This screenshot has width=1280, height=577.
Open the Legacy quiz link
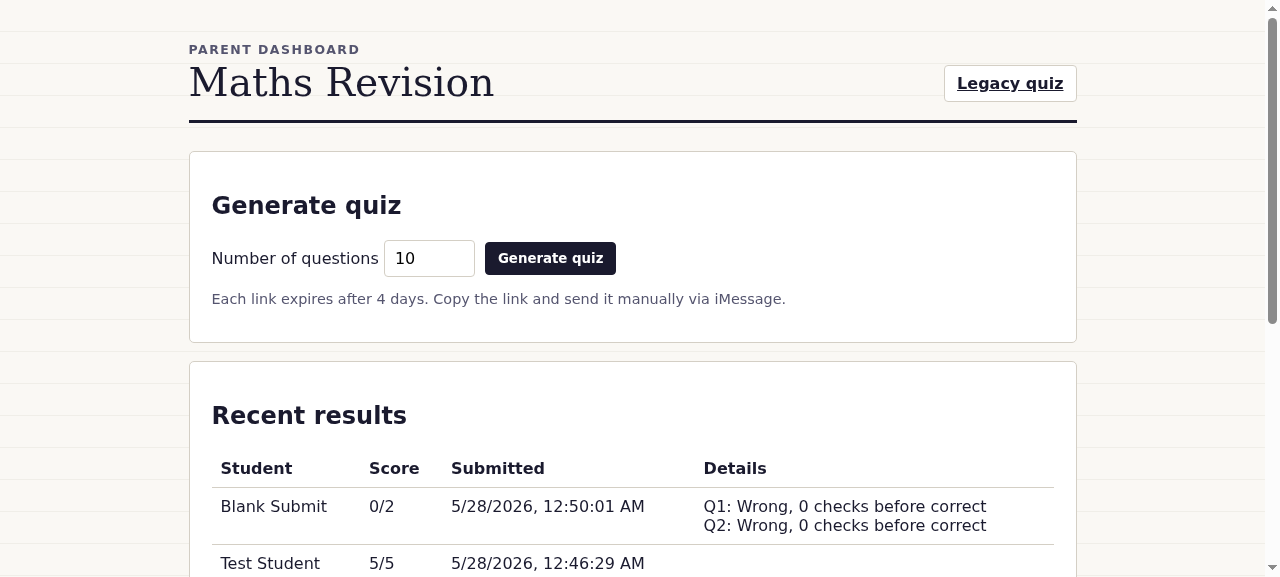pos(1010,84)
